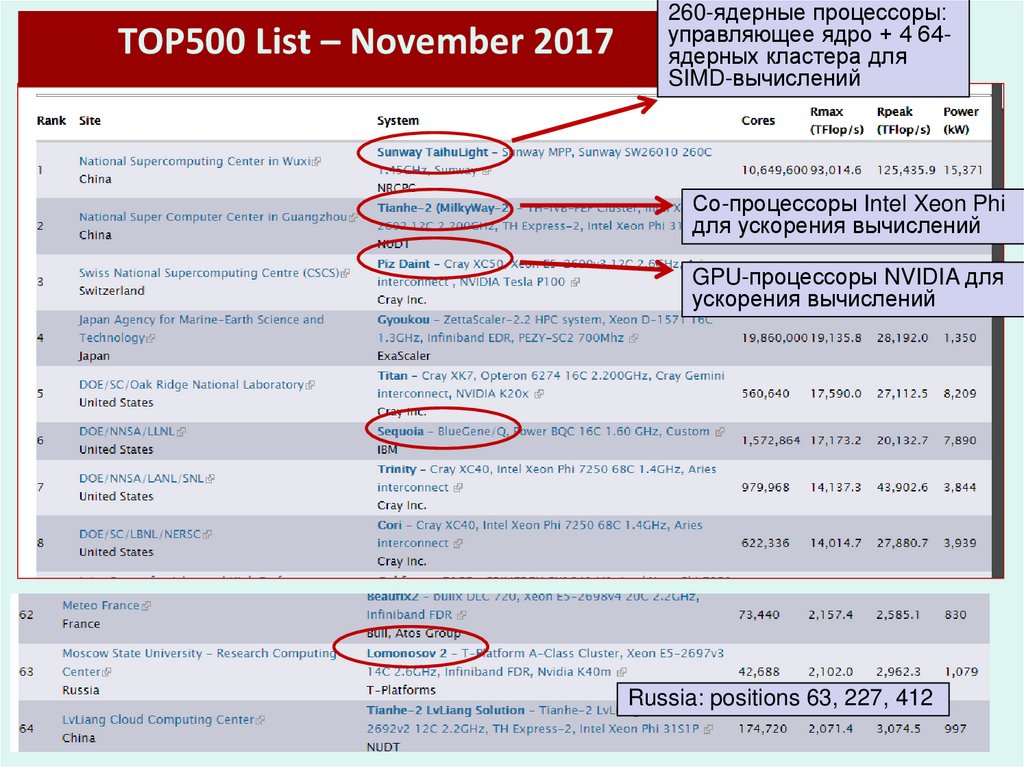Click external icon after Cori interconnect text
The image size is (1024, 767).
coord(458,544)
